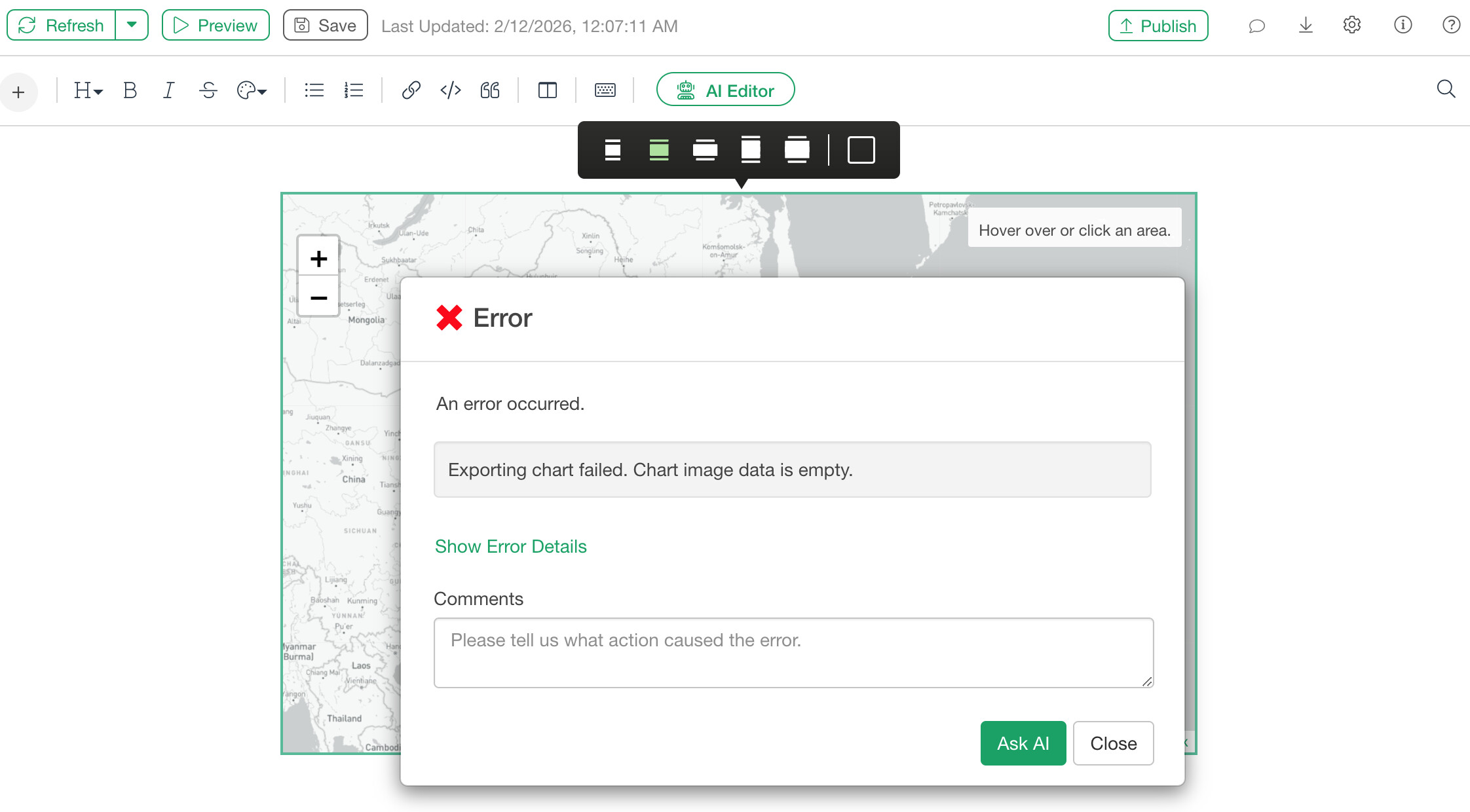Choose the widest layout size option
The height and width of the screenshot is (812, 1470).
click(797, 150)
